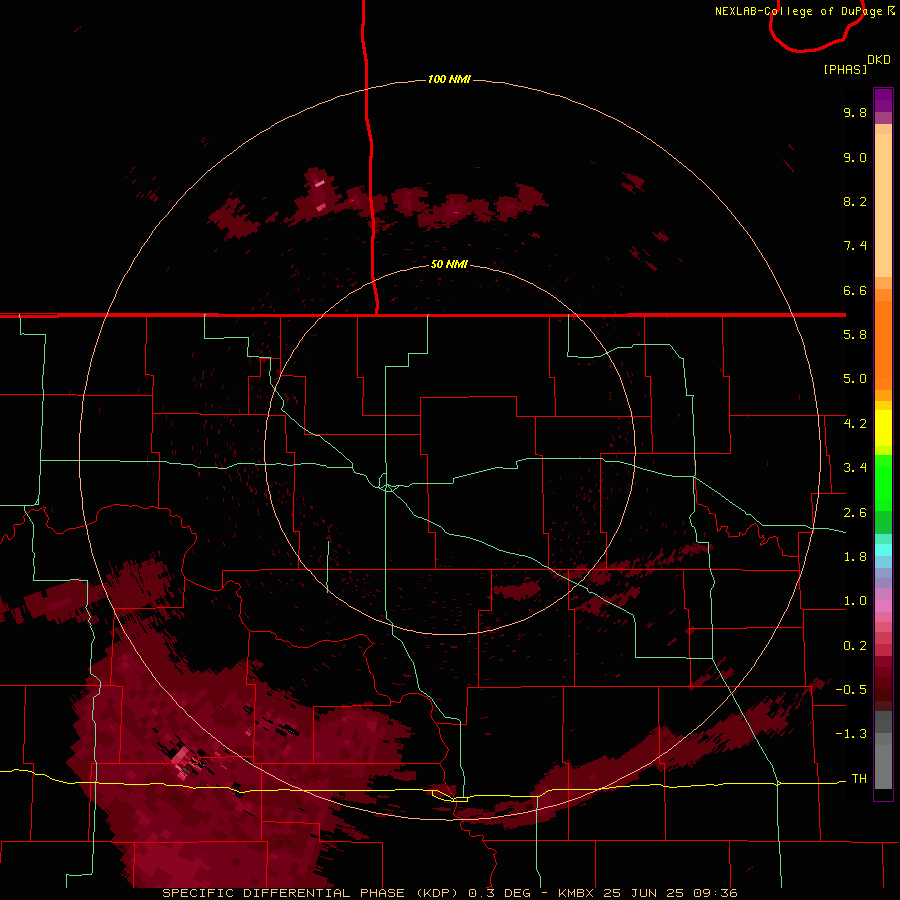This screenshot has width=900, height=900.
Task: Click the -1.3 legend value
Action: click(x=851, y=734)
